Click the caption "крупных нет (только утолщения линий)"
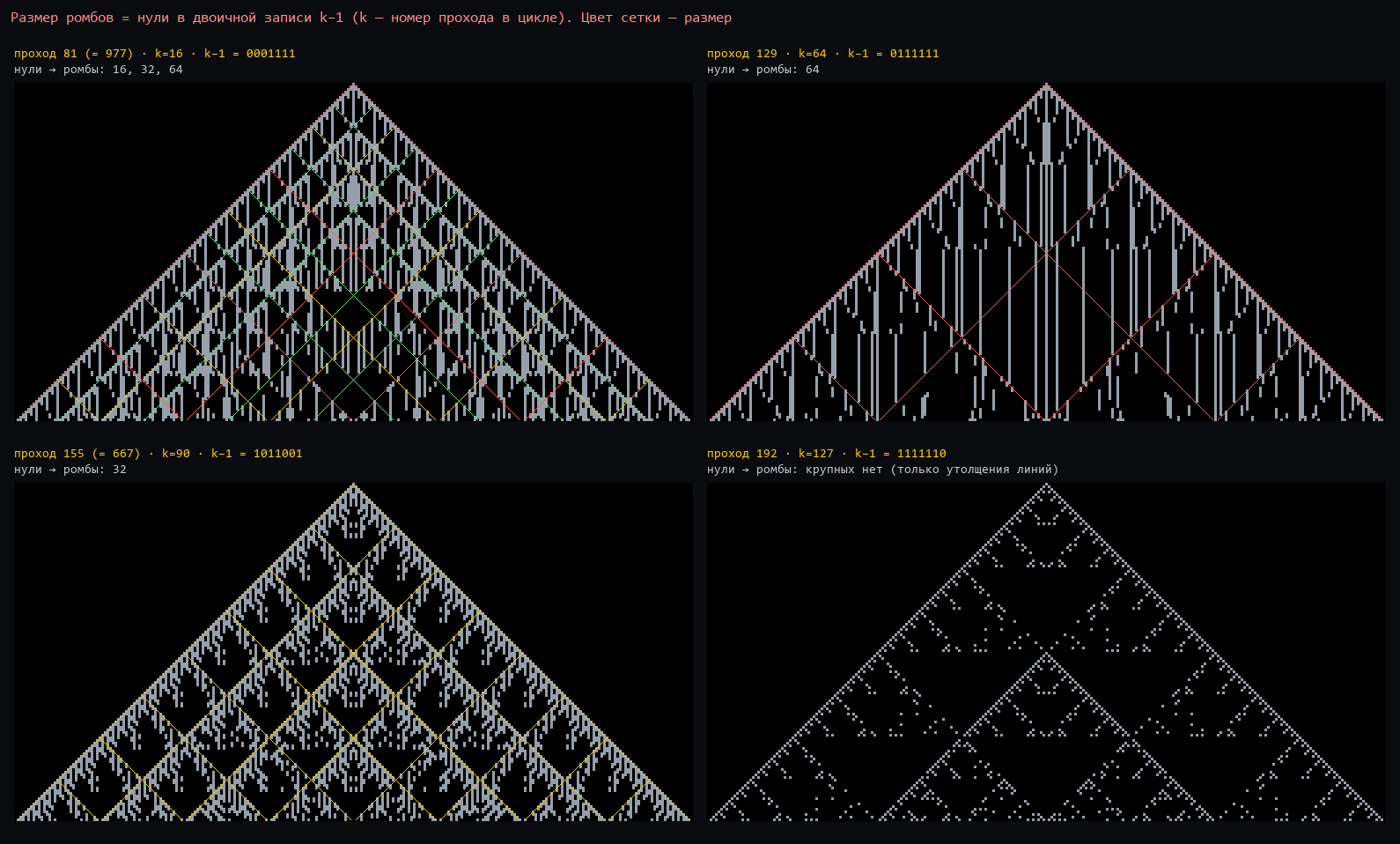The width and height of the screenshot is (1400, 844). (x=883, y=470)
